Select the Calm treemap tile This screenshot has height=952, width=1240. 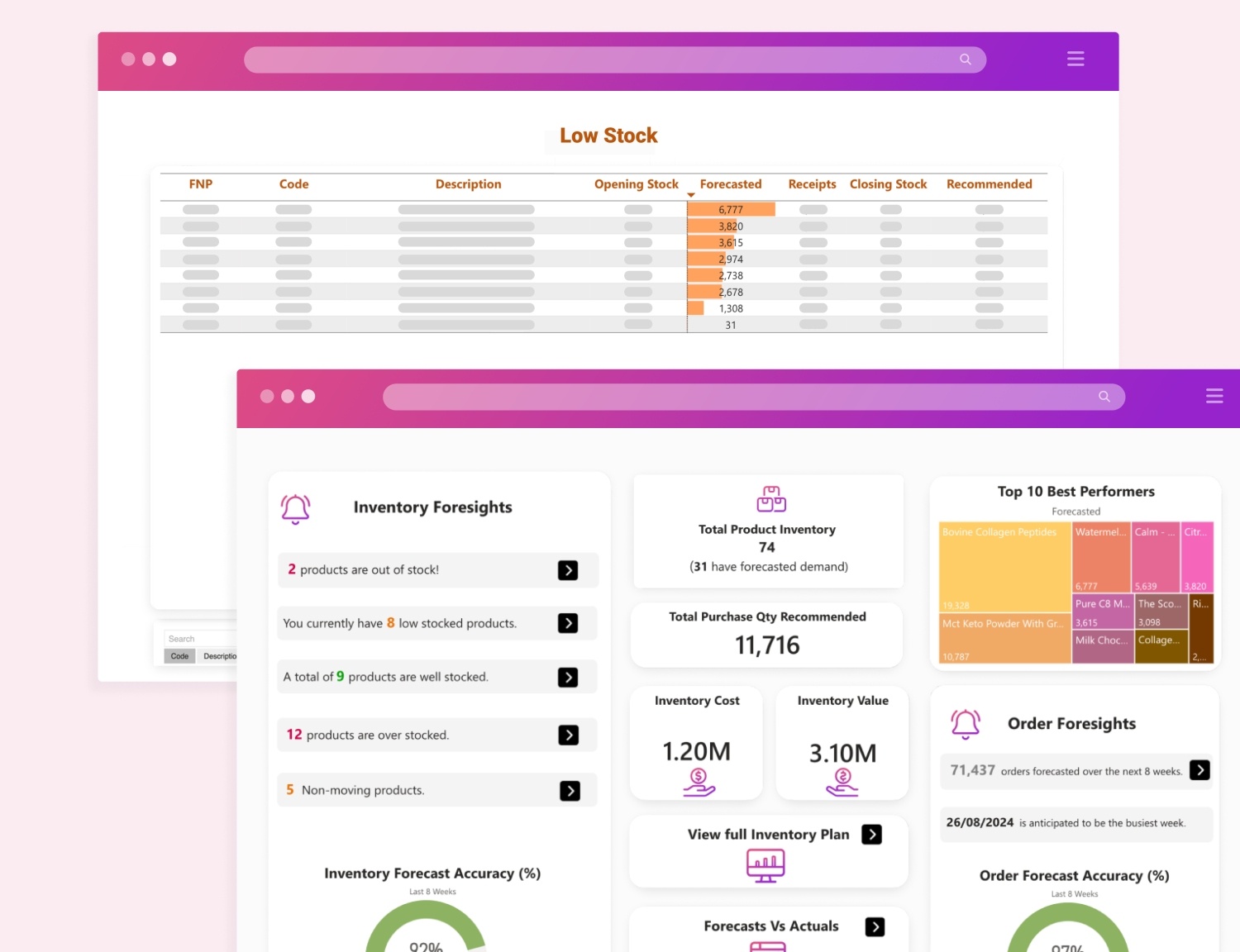(1156, 558)
